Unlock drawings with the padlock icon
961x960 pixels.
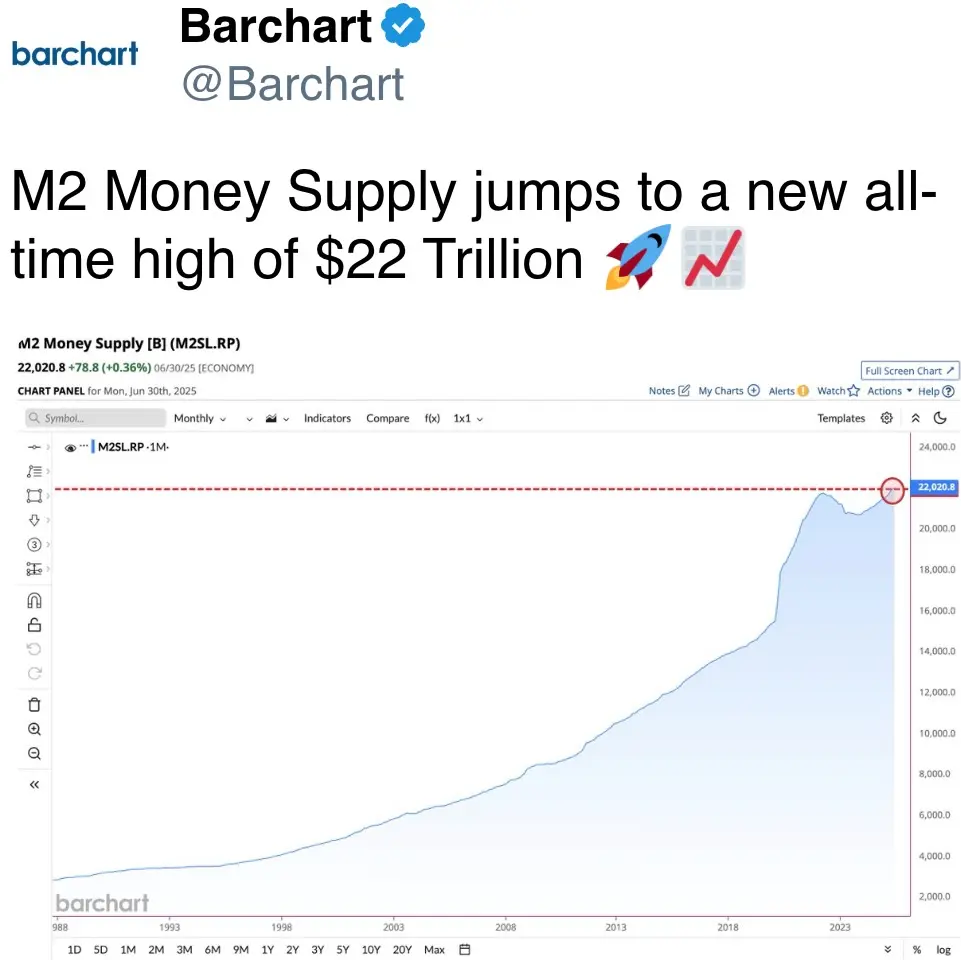34,624
